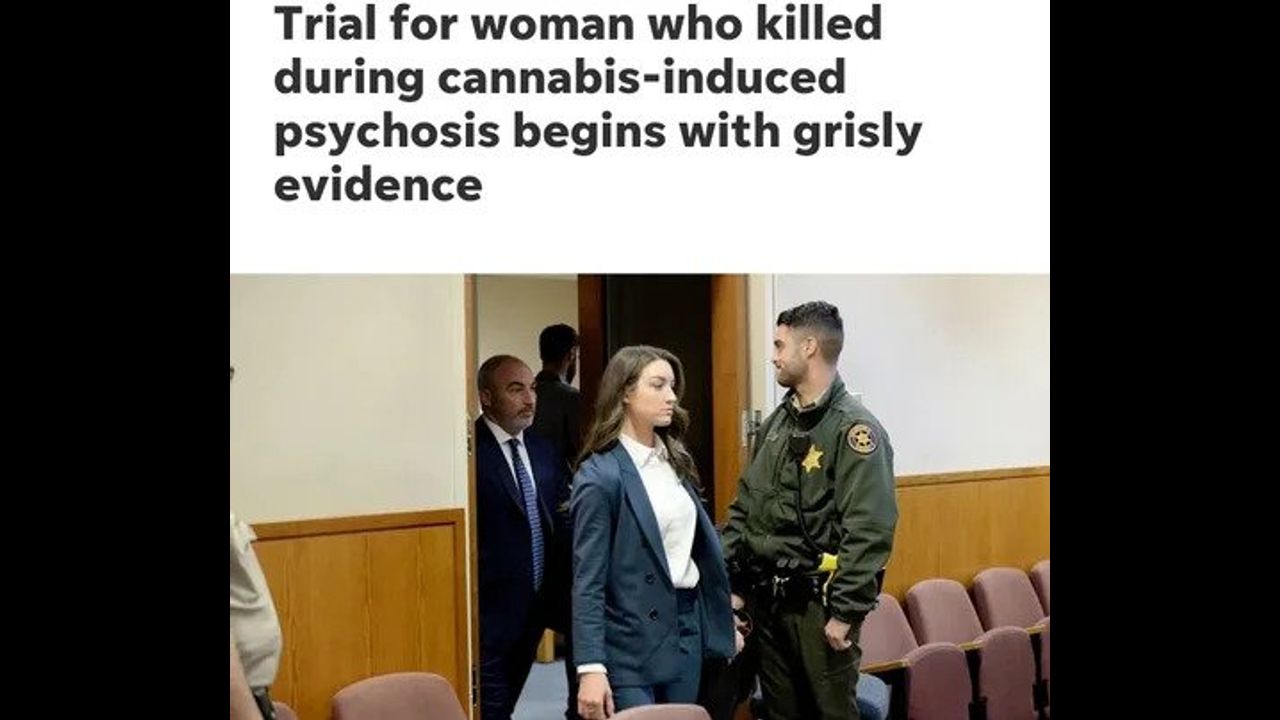
Task: Click the gold star badge on officer's chest
Action: 812,459
